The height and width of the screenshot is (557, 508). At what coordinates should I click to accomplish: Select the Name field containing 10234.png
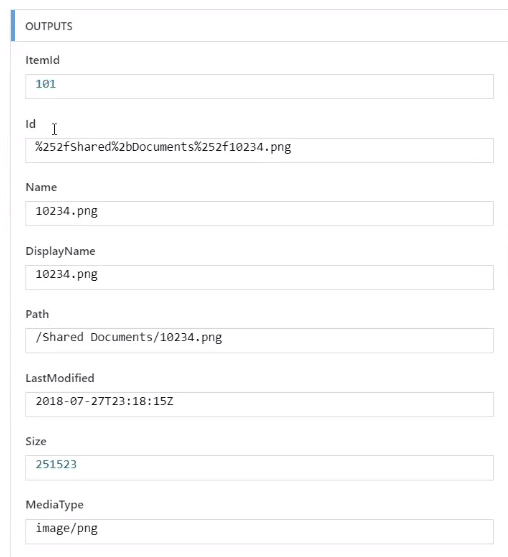tap(259, 213)
